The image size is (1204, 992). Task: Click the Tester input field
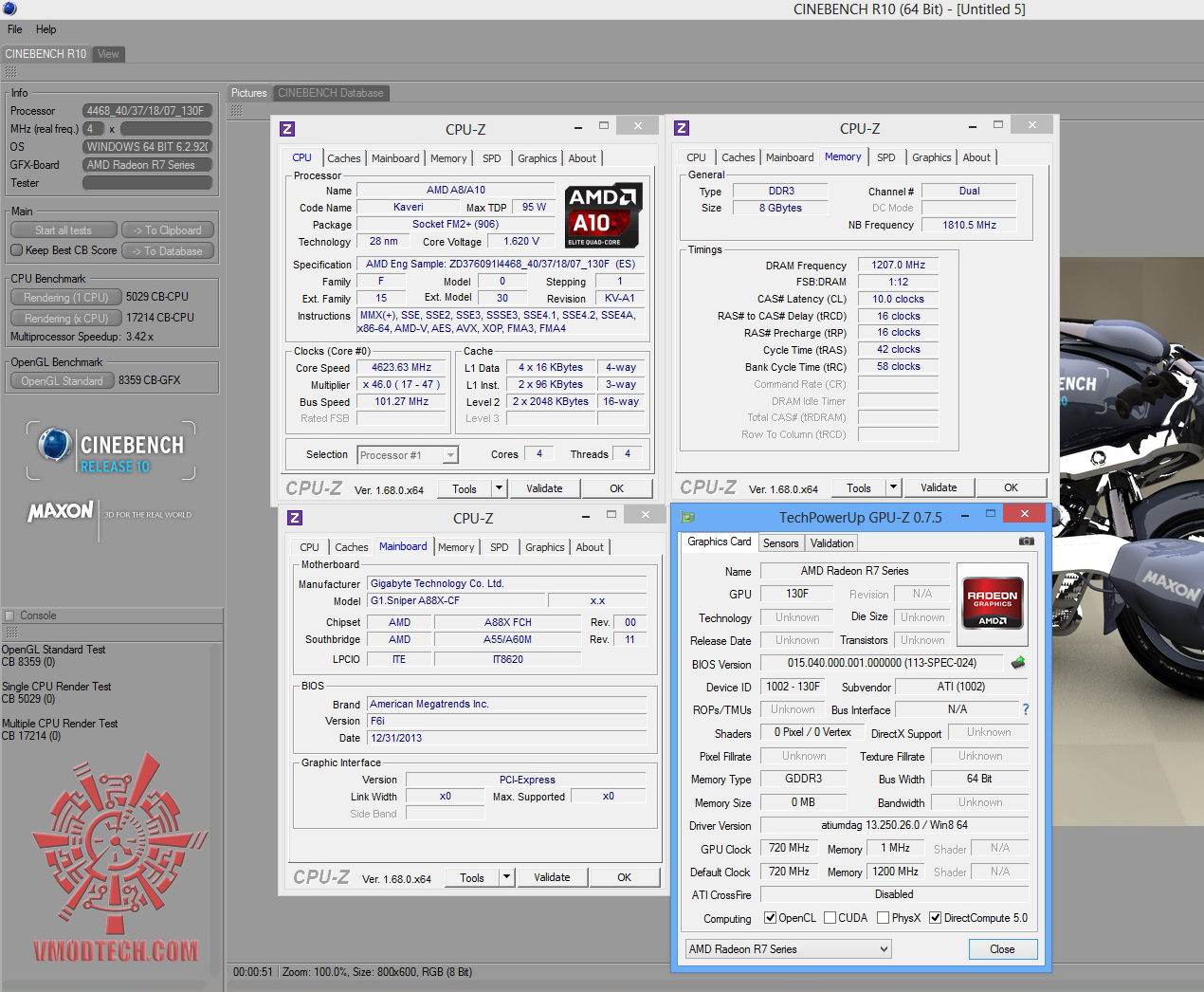click(147, 183)
